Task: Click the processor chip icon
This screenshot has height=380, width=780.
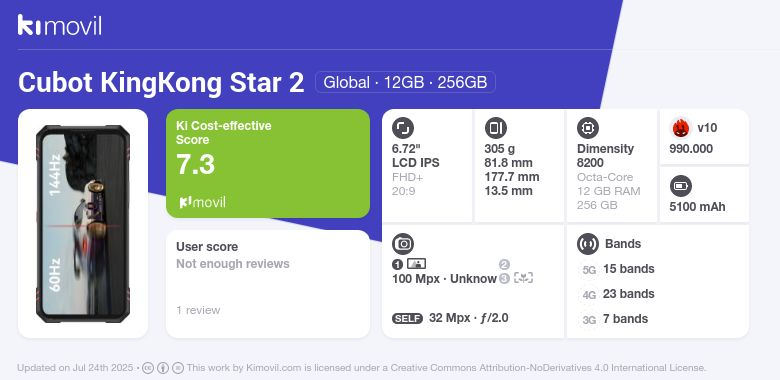Action: click(x=588, y=128)
